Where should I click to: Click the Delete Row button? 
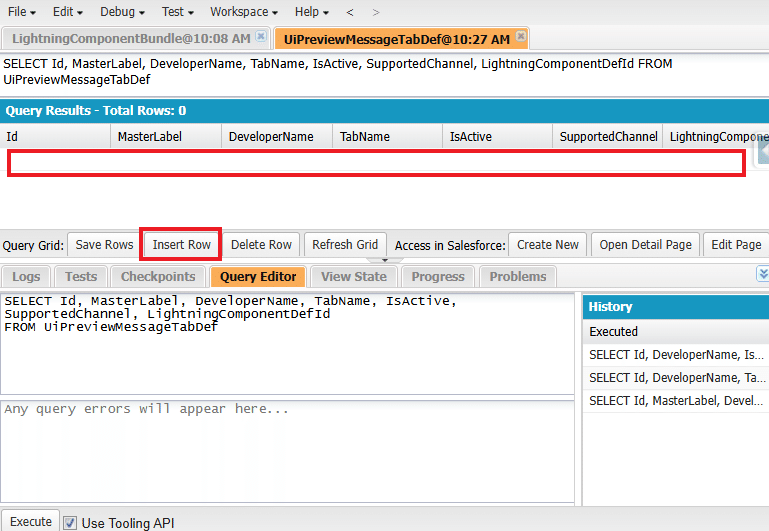(x=261, y=244)
